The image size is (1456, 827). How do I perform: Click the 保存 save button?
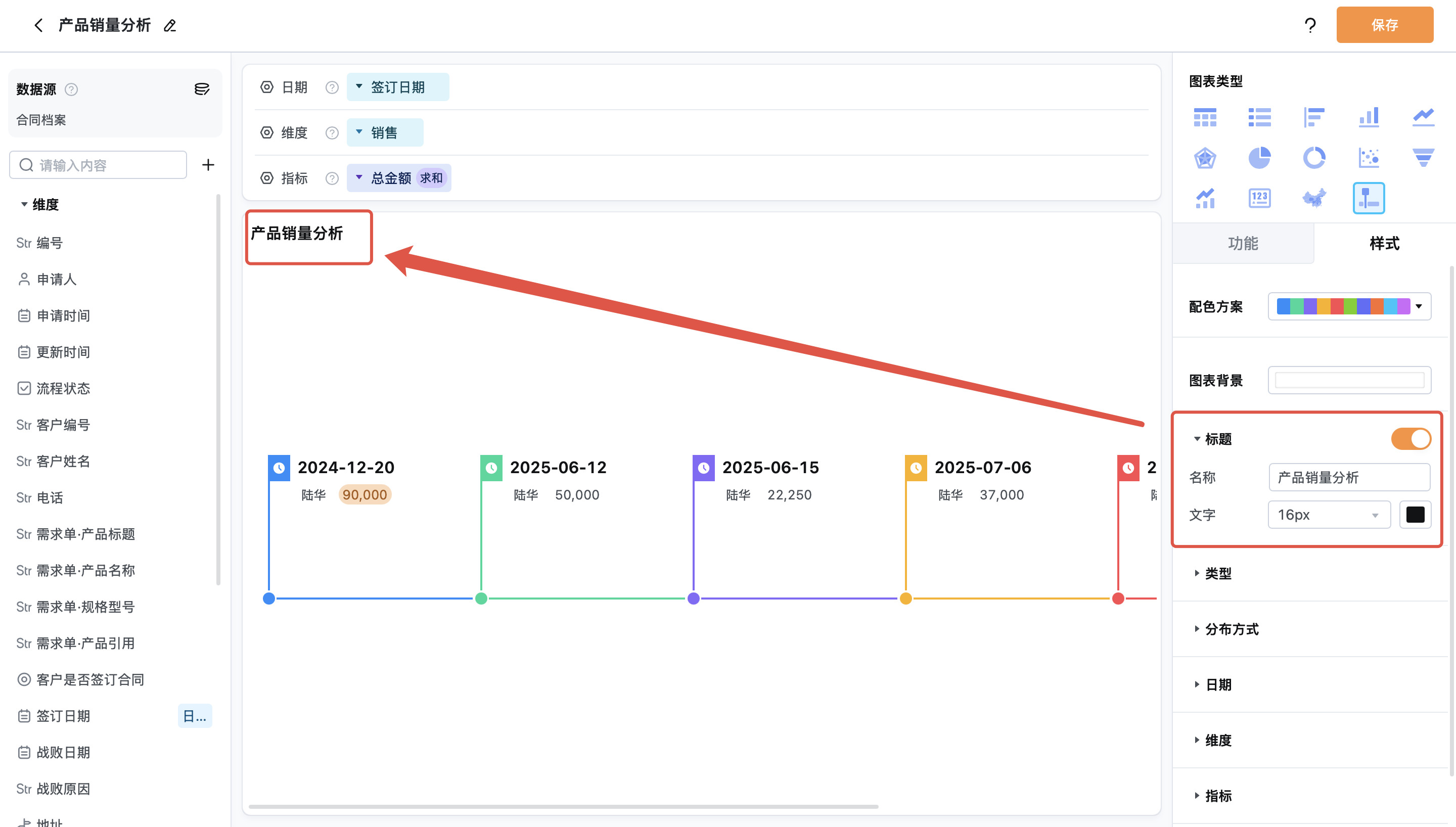point(1384,25)
